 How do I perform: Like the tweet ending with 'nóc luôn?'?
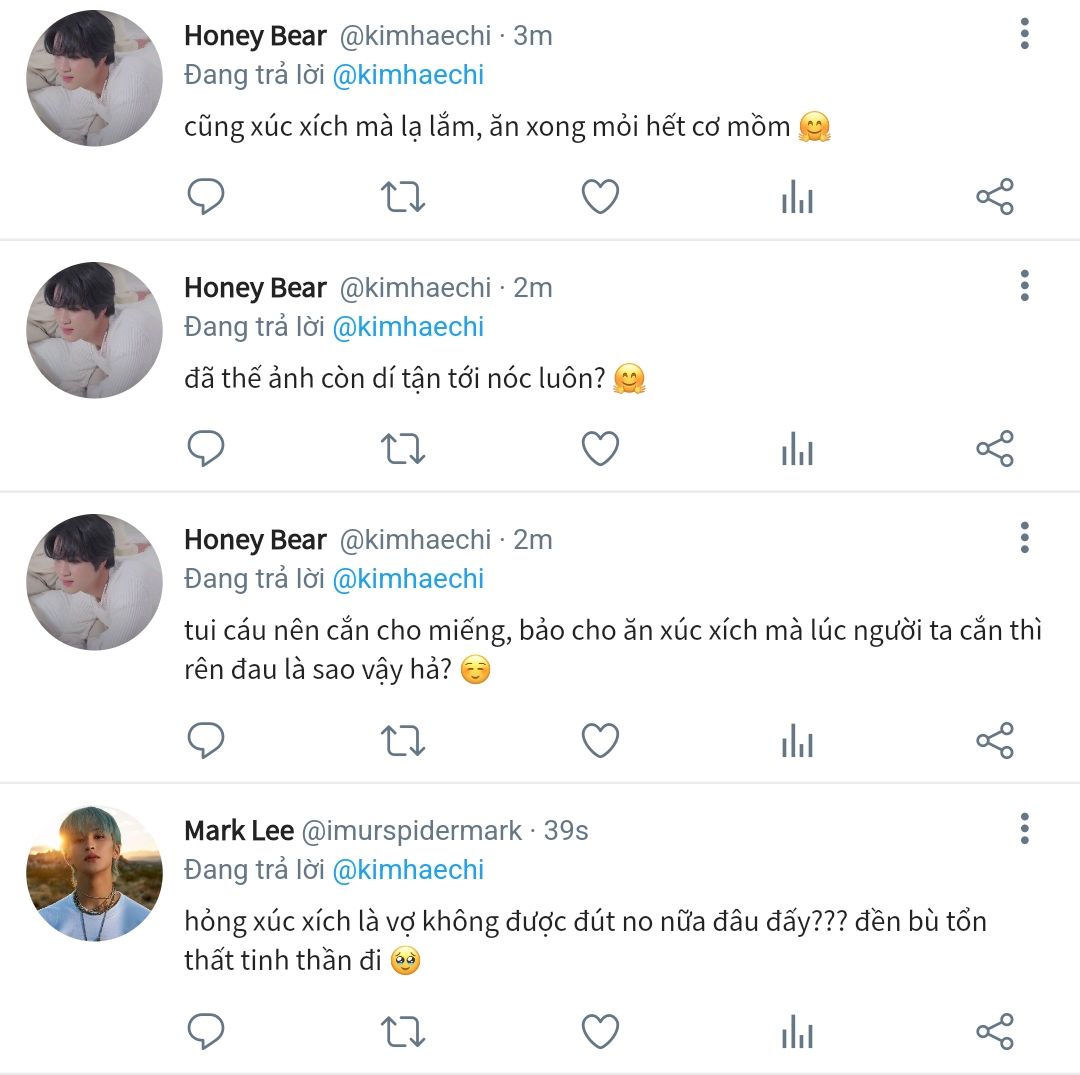600,449
